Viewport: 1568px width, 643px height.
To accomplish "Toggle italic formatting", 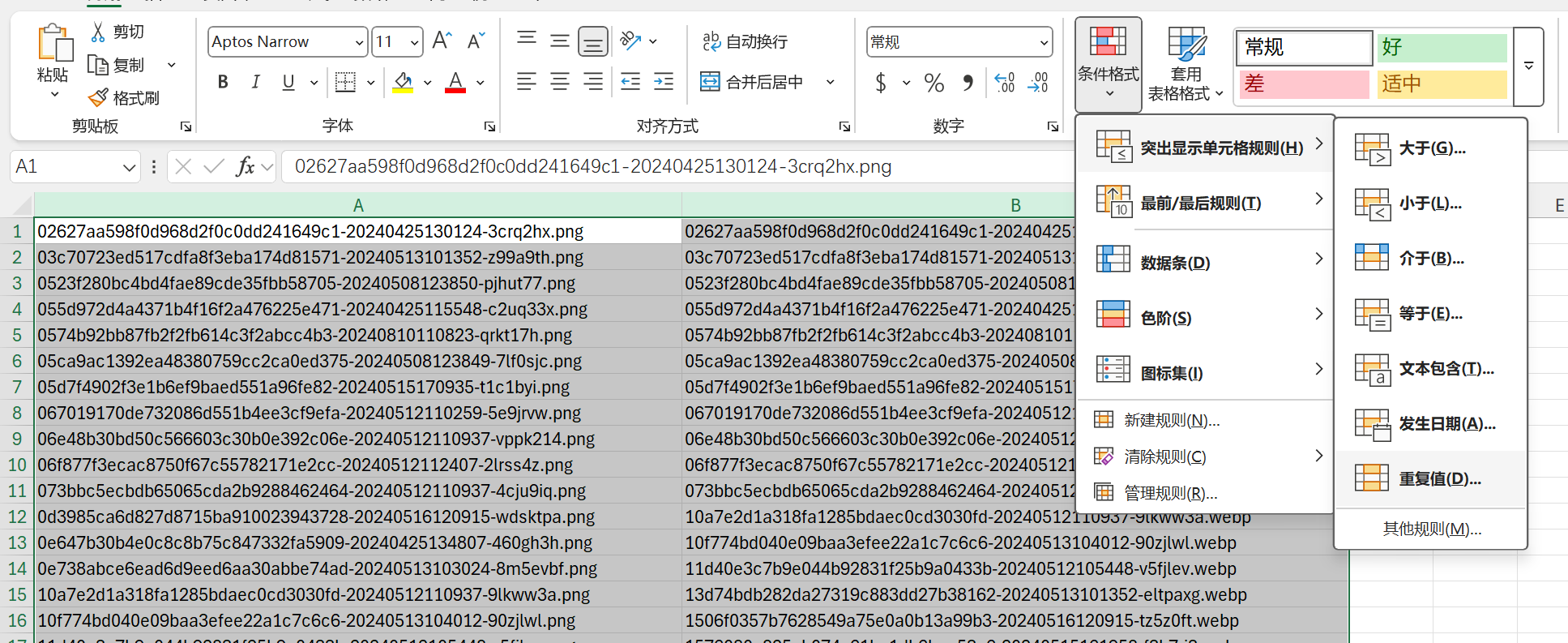I will point(255,82).
